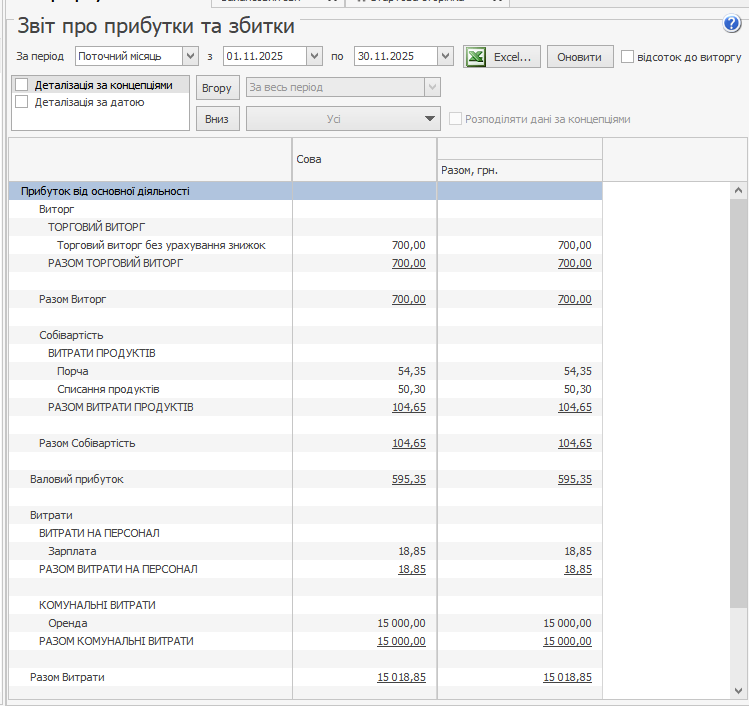Enable the 'відсоток до виторгу' checkbox
This screenshot has width=749, height=706.
coord(628,57)
